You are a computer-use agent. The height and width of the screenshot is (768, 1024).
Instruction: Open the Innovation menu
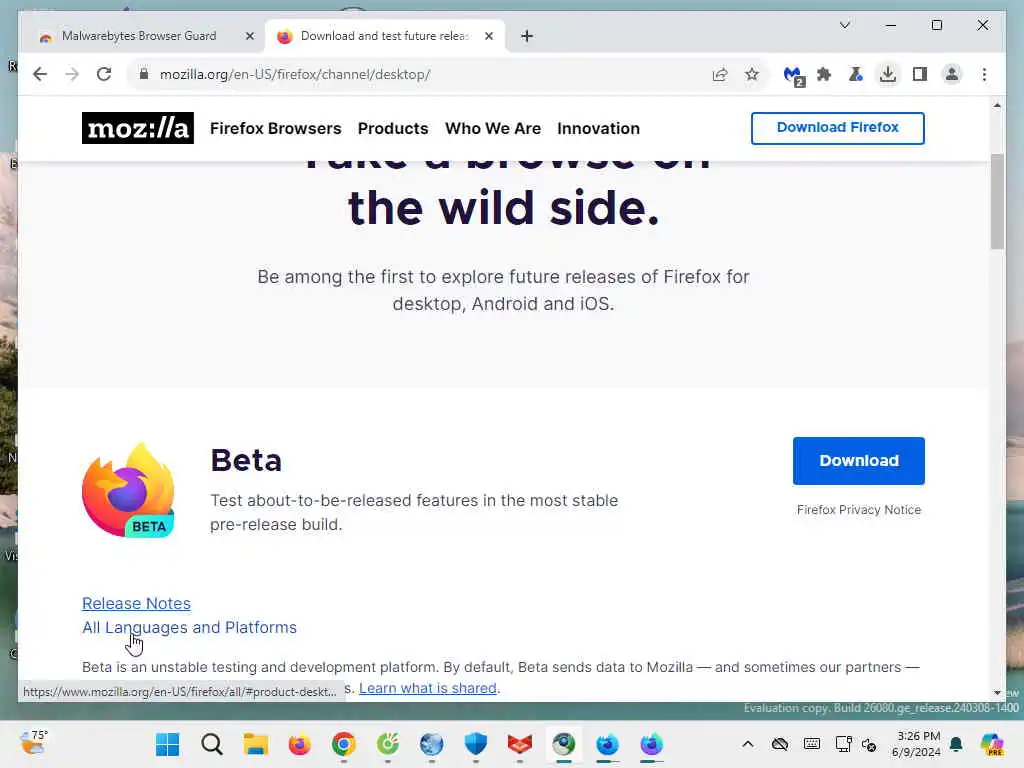598,128
